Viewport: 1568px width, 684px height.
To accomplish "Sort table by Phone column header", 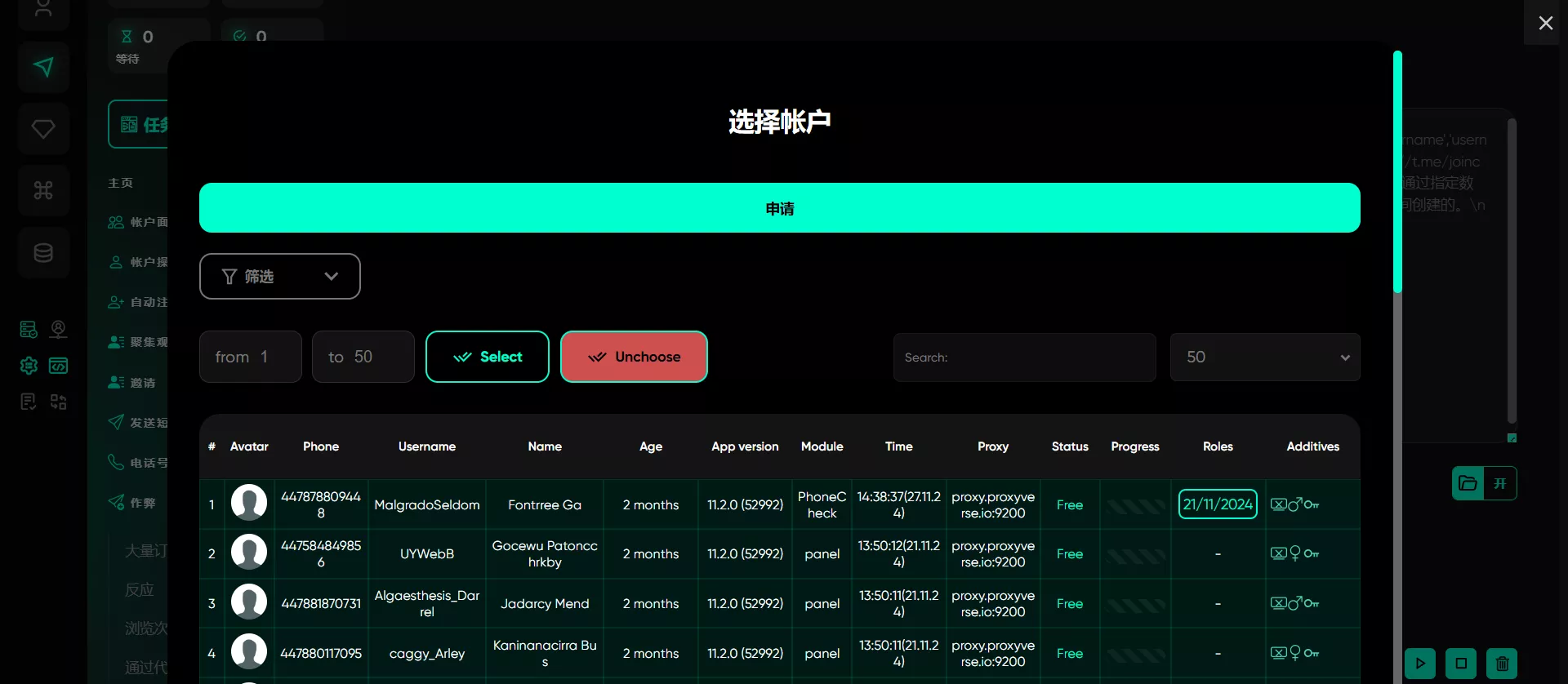I will [x=321, y=446].
